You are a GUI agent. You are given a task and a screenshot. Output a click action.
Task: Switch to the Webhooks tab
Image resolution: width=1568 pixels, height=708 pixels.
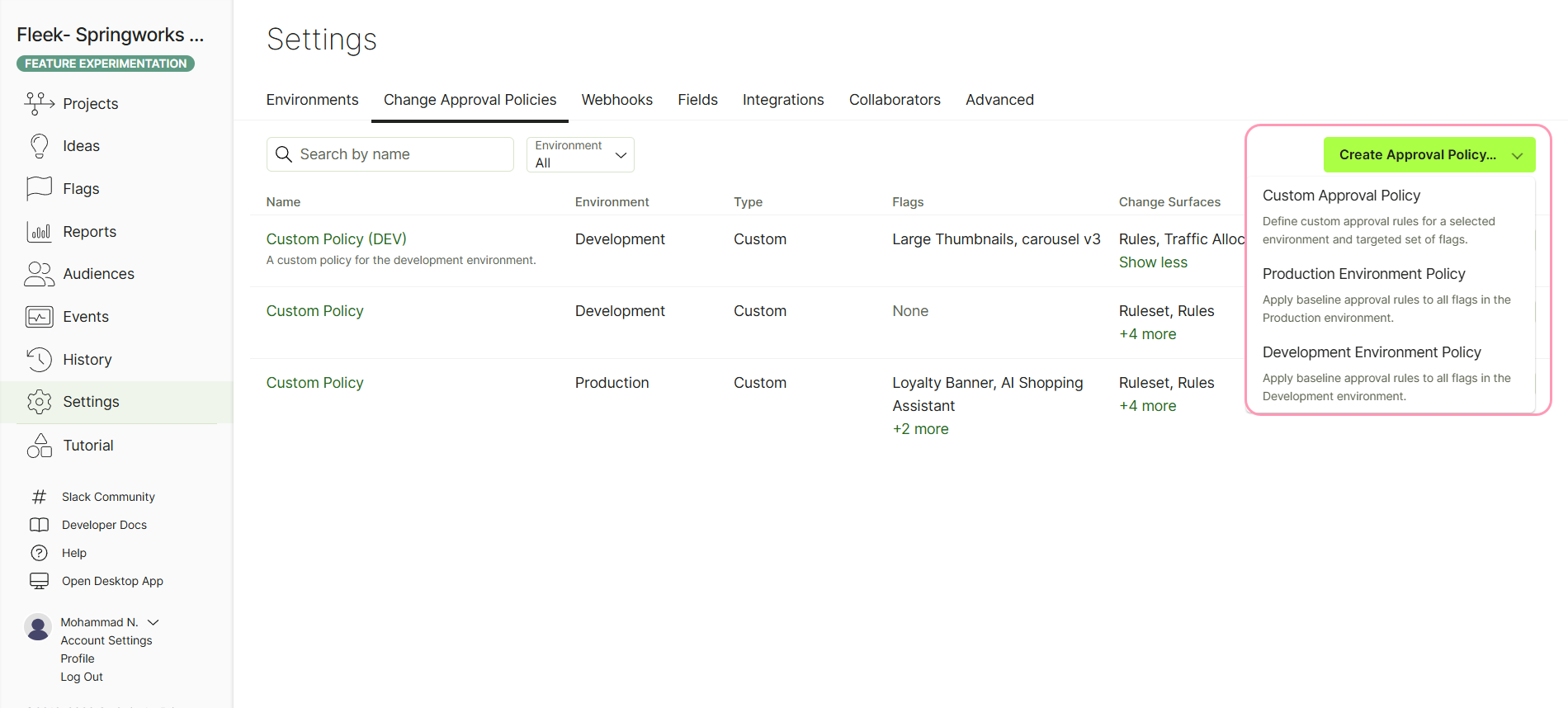coord(616,100)
